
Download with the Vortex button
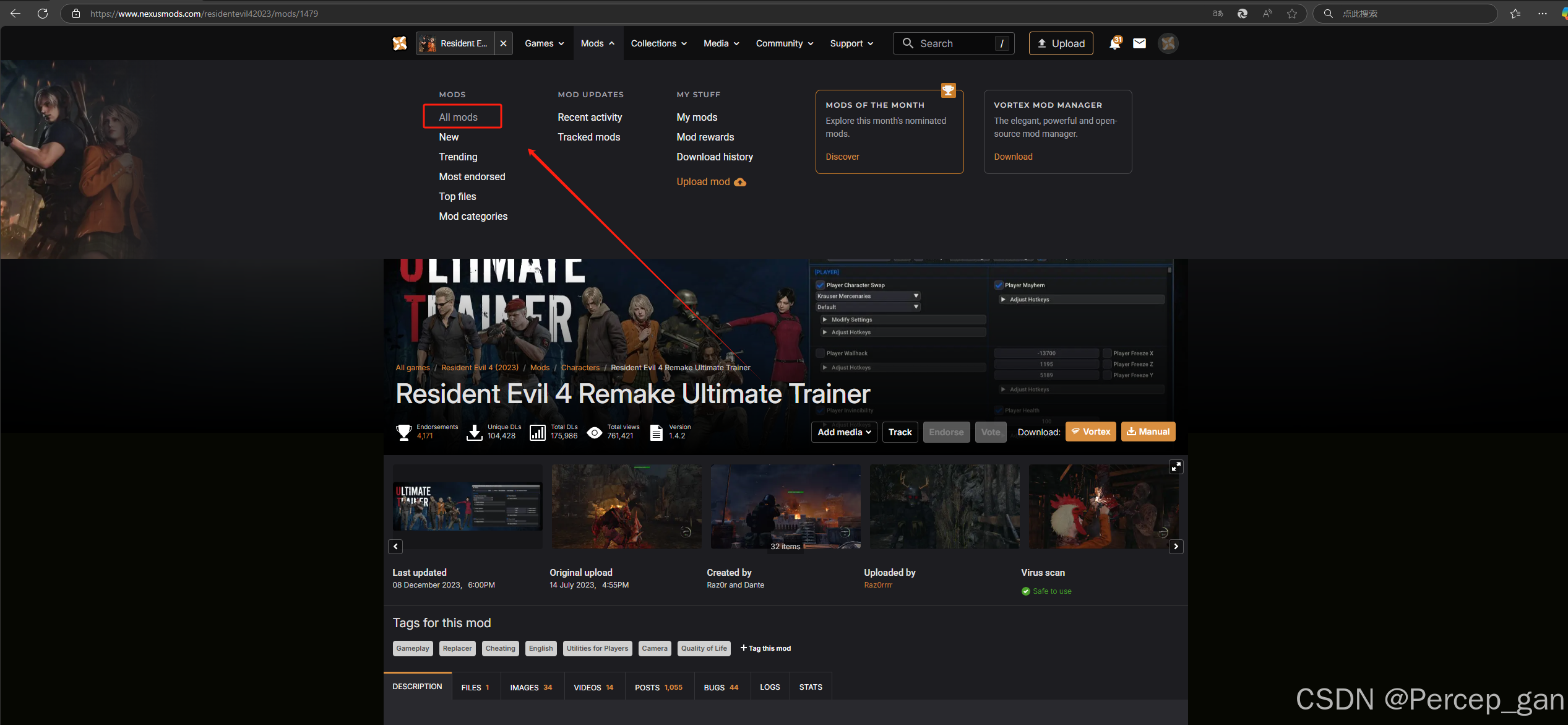[1090, 432]
